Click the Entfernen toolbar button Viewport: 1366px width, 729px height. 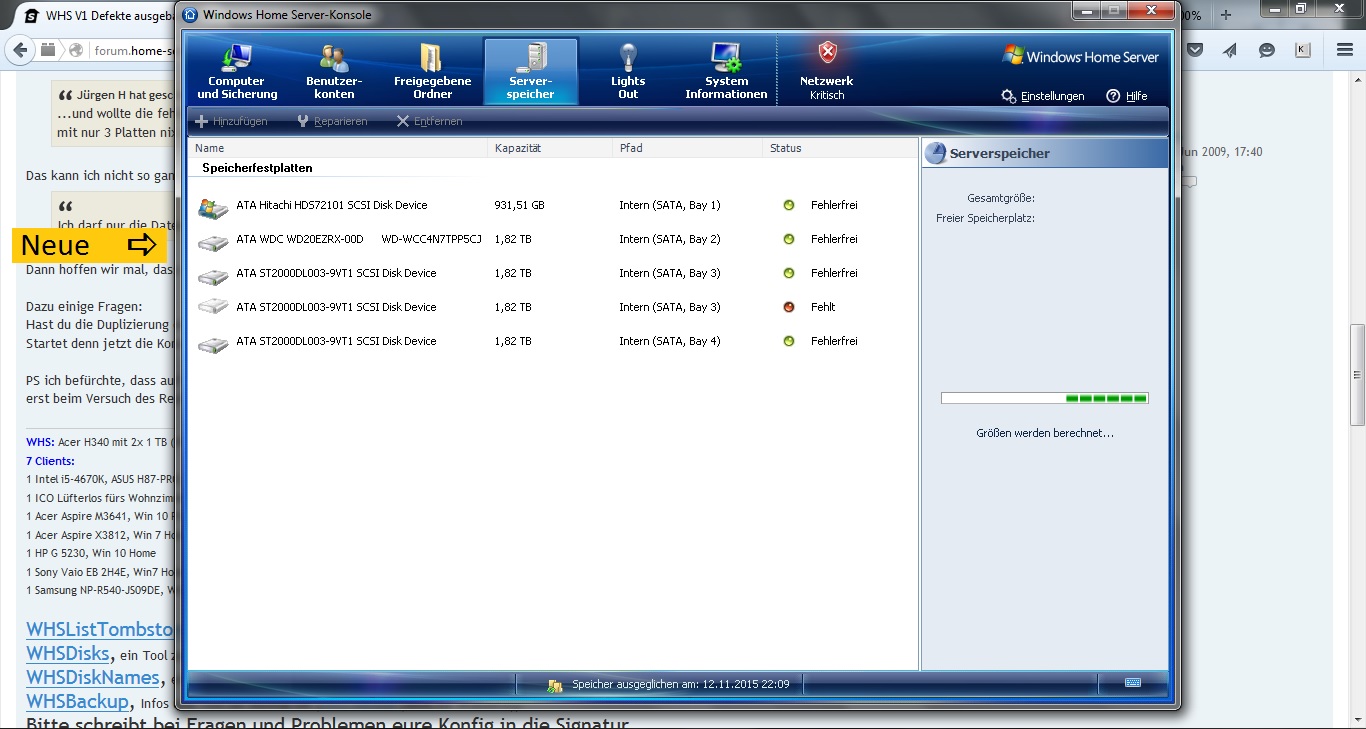(429, 121)
